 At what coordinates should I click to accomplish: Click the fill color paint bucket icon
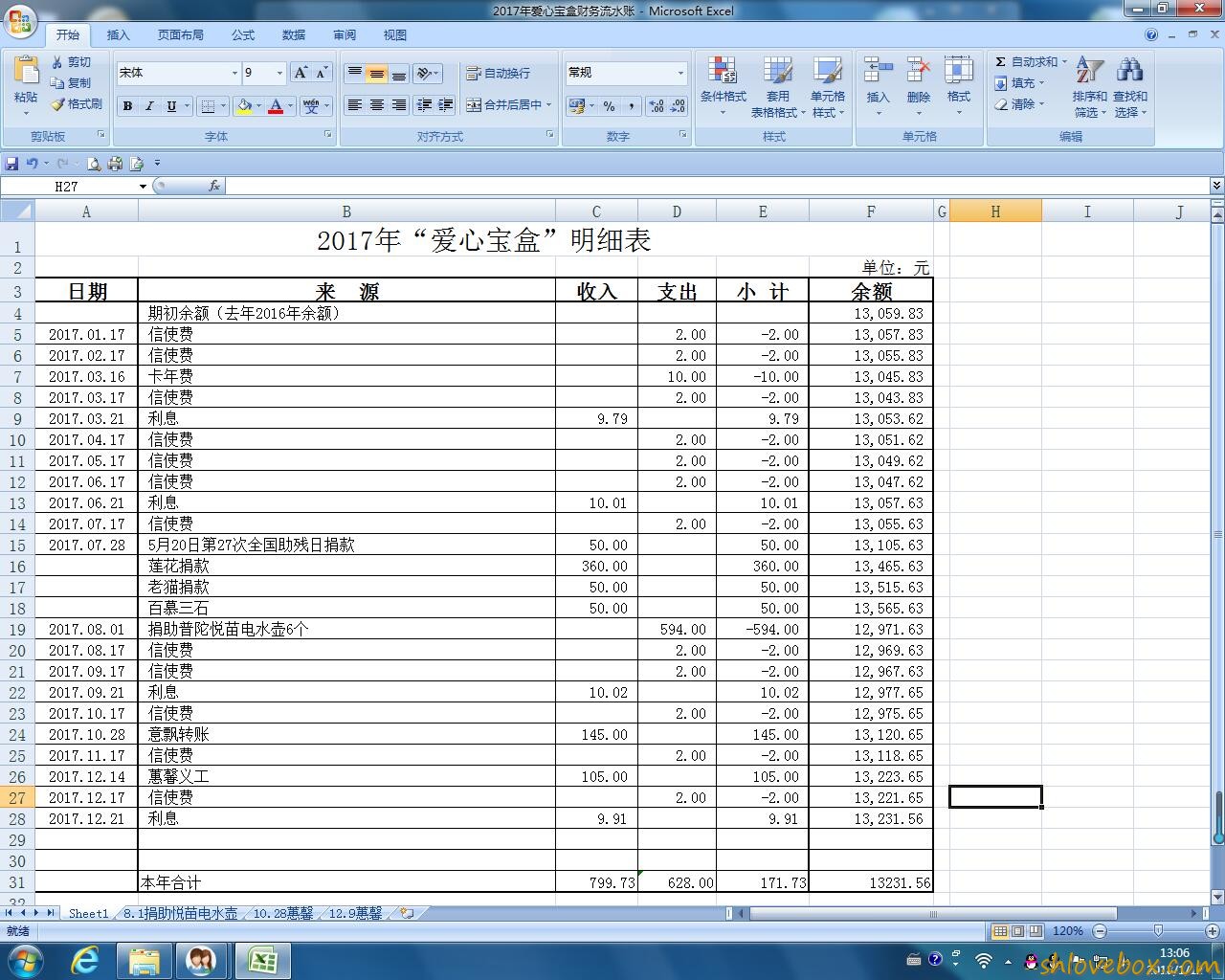point(244,106)
